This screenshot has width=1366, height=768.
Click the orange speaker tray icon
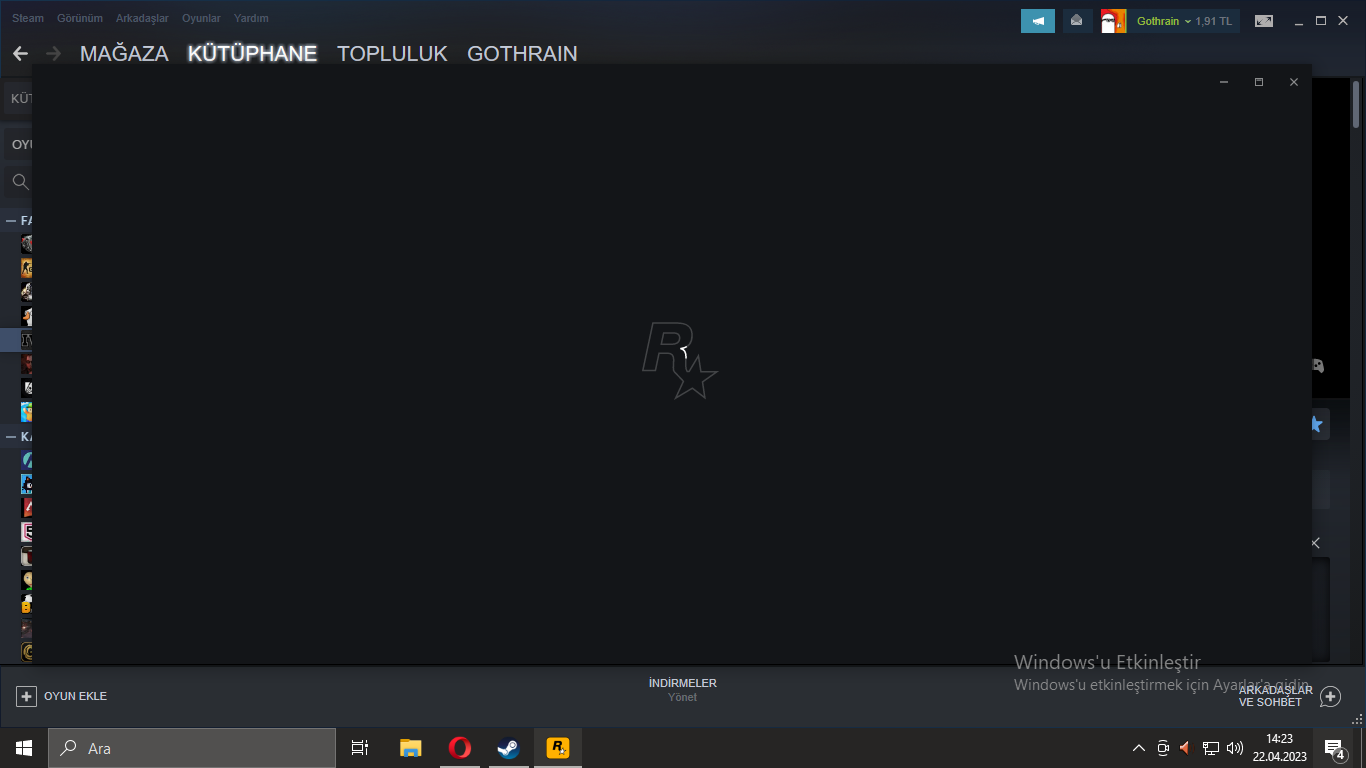coord(1186,748)
